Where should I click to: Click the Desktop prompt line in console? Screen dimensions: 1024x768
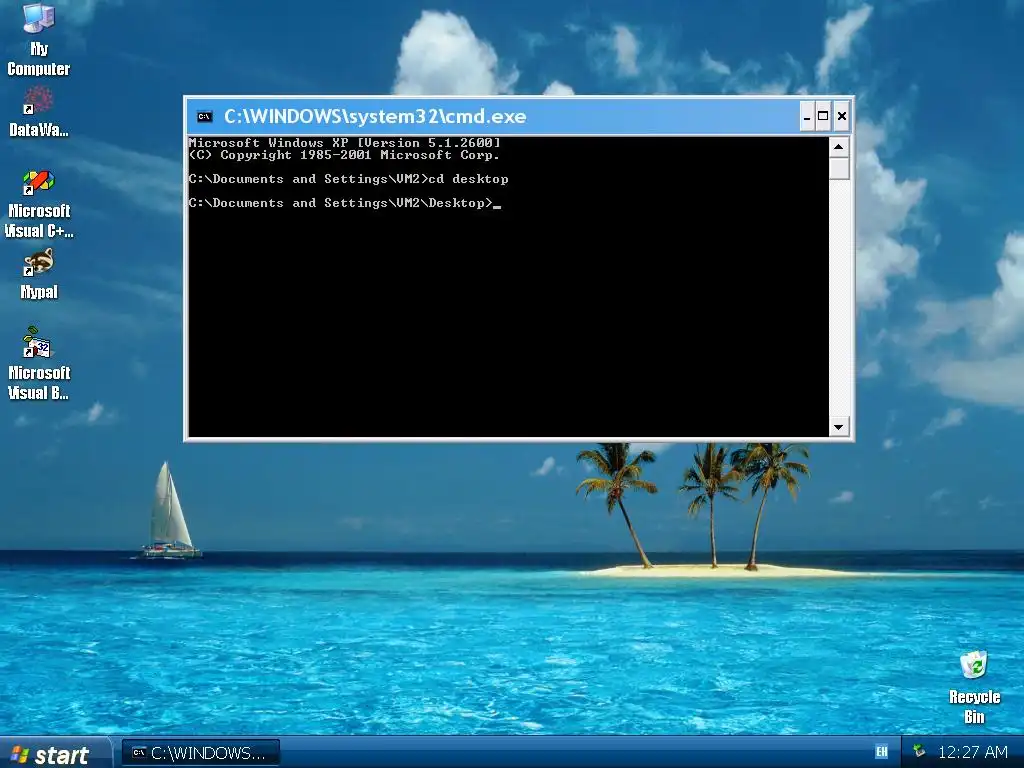pyautogui.click(x=344, y=203)
